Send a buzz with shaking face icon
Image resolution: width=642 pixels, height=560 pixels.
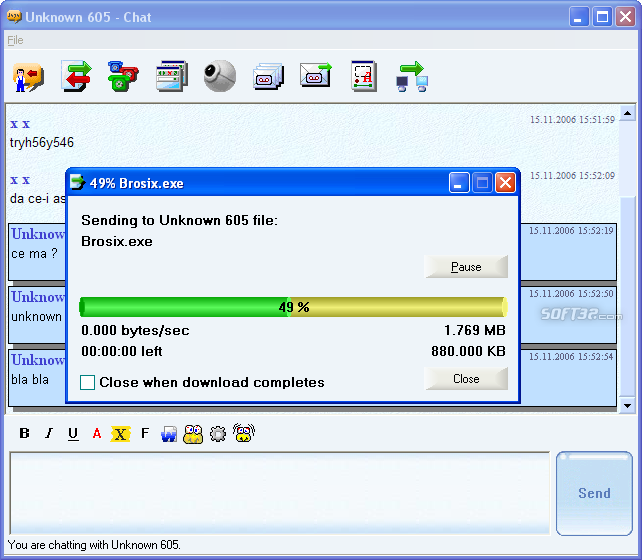244,433
